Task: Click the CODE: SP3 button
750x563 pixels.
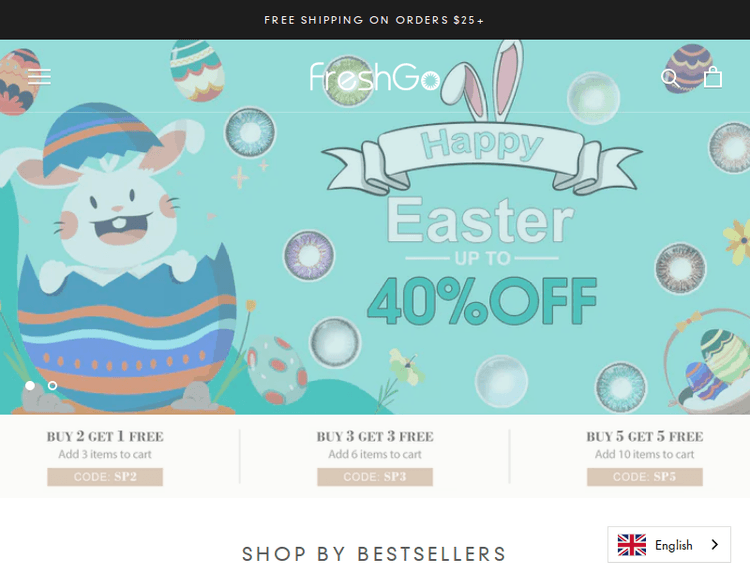Action: coord(375,477)
